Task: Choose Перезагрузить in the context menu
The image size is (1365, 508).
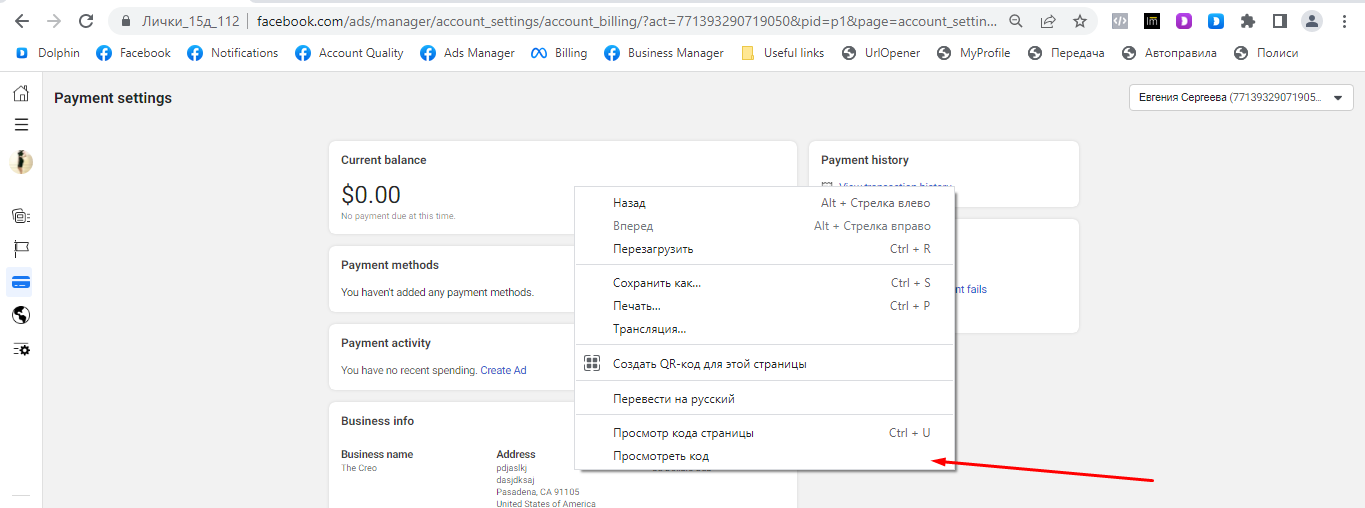Action: (x=765, y=249)
